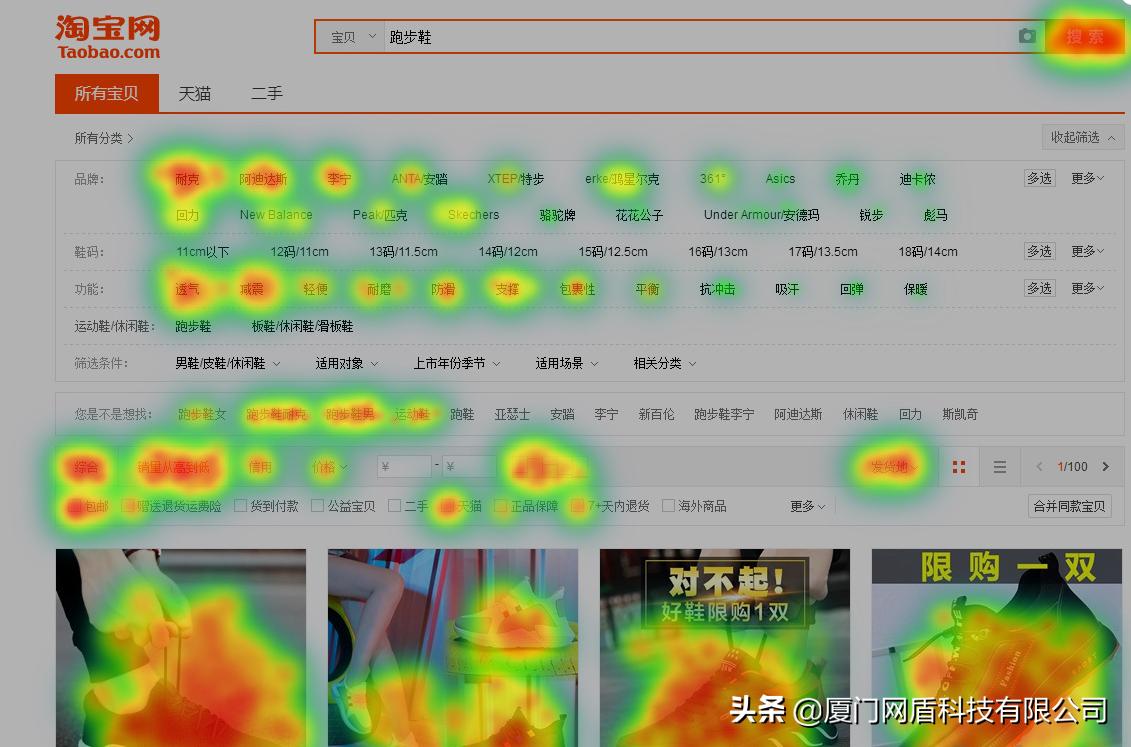Select the 耐克 brand link
The width and height of the screenshot is (1131, 747).
[187, 179]
